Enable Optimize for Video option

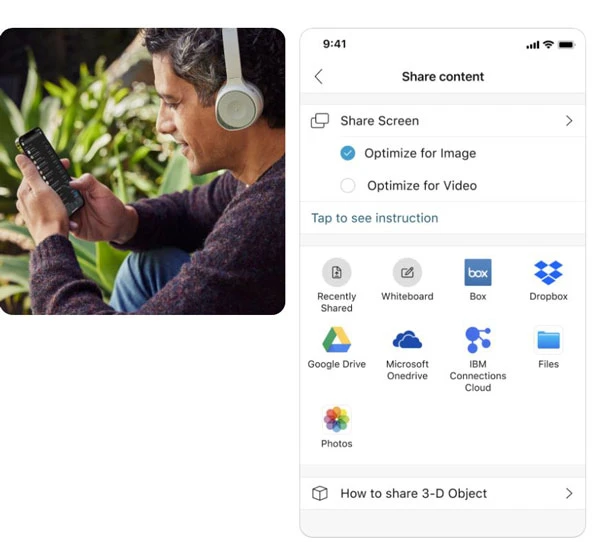coord(347,185)
